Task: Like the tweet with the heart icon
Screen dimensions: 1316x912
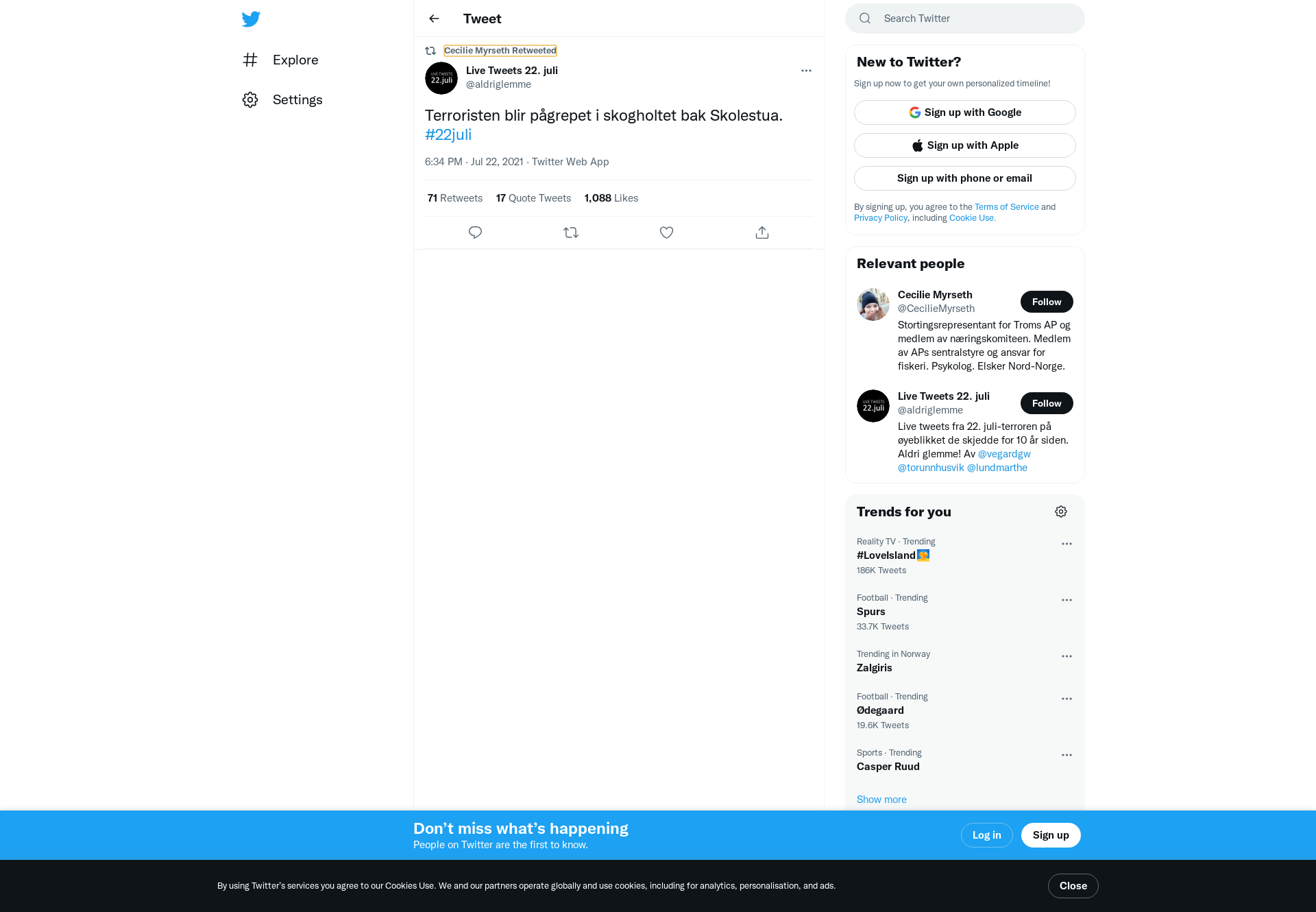Action: click(666, 232)
